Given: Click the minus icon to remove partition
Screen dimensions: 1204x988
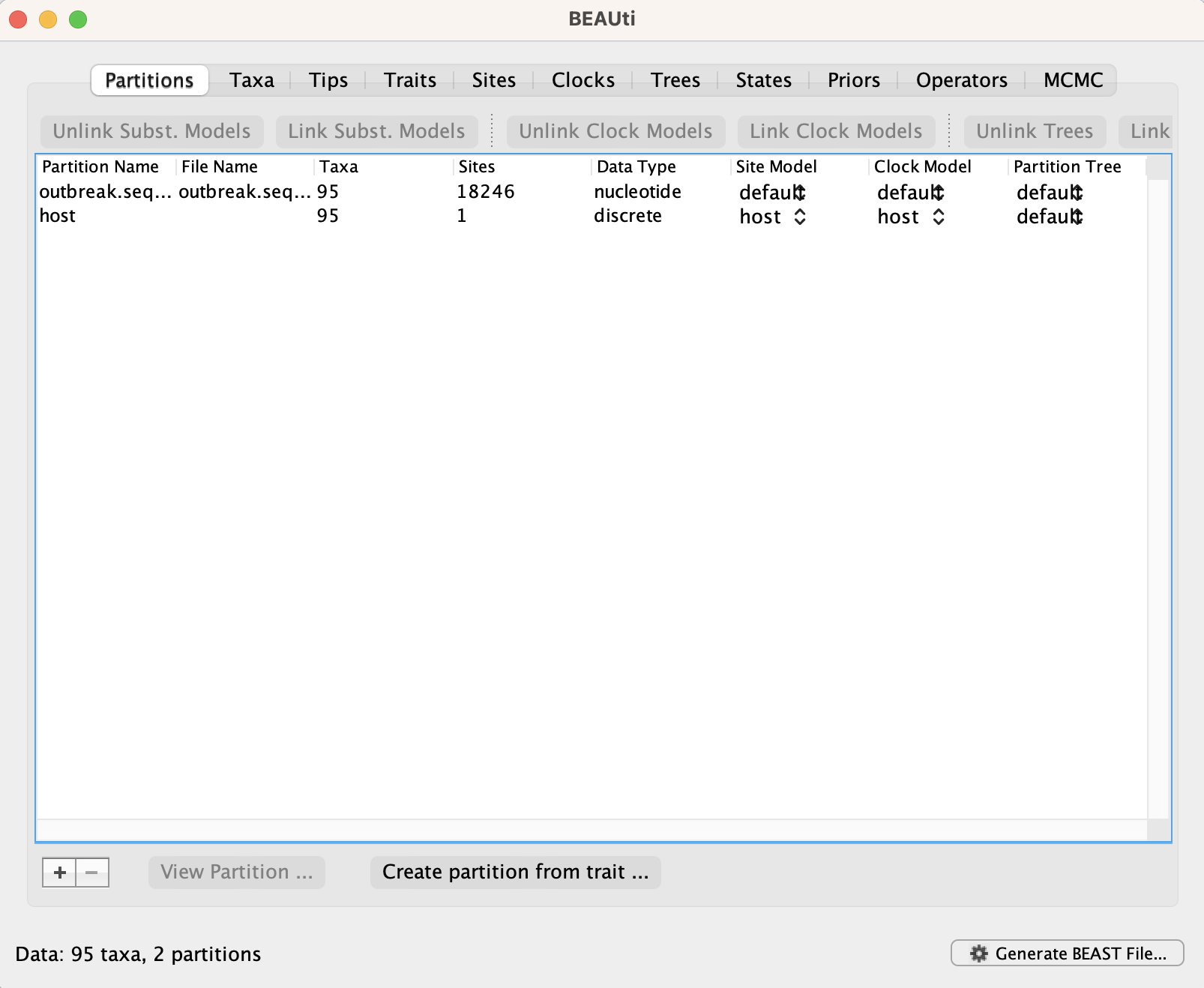Looking at the screenshot, I should (92, 873).
